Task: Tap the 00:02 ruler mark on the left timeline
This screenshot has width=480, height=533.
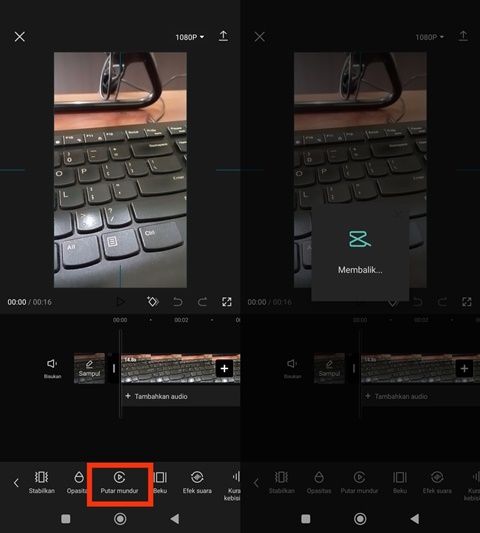Action: point(181,320)
